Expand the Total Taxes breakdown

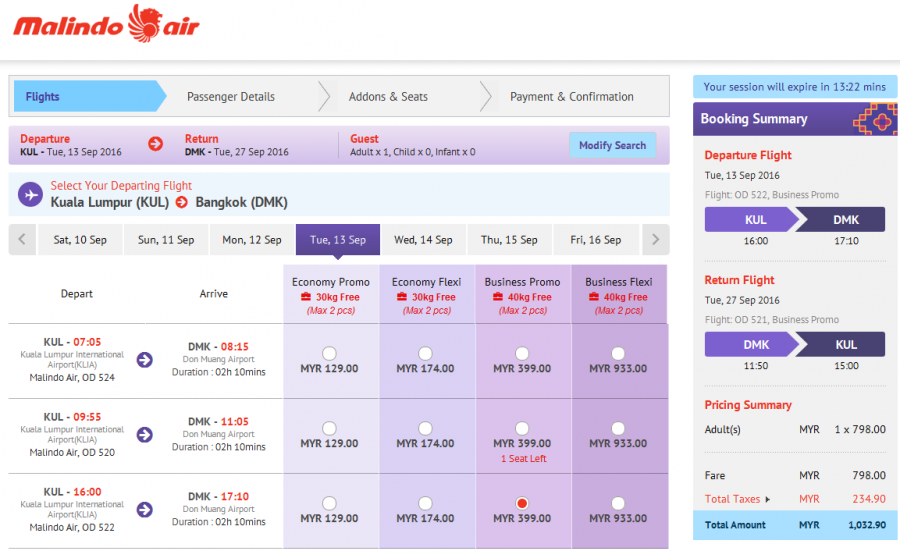[768, 499]
